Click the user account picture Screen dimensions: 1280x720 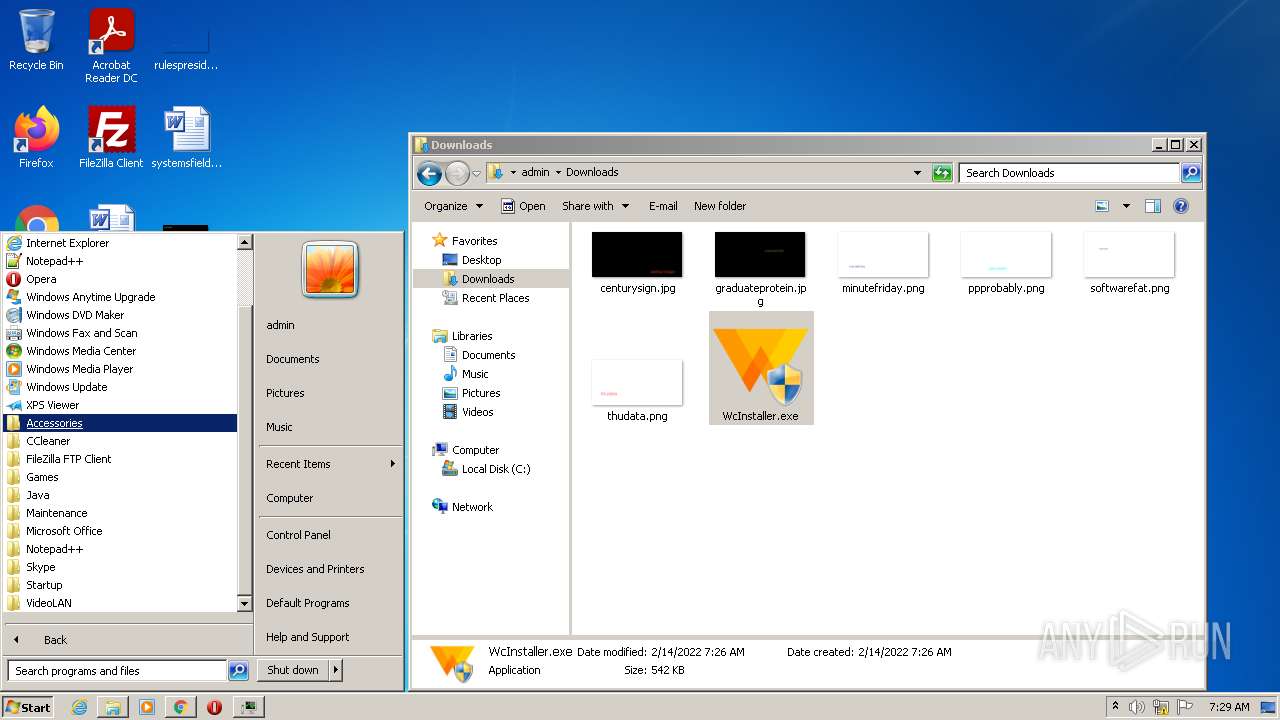330,270
